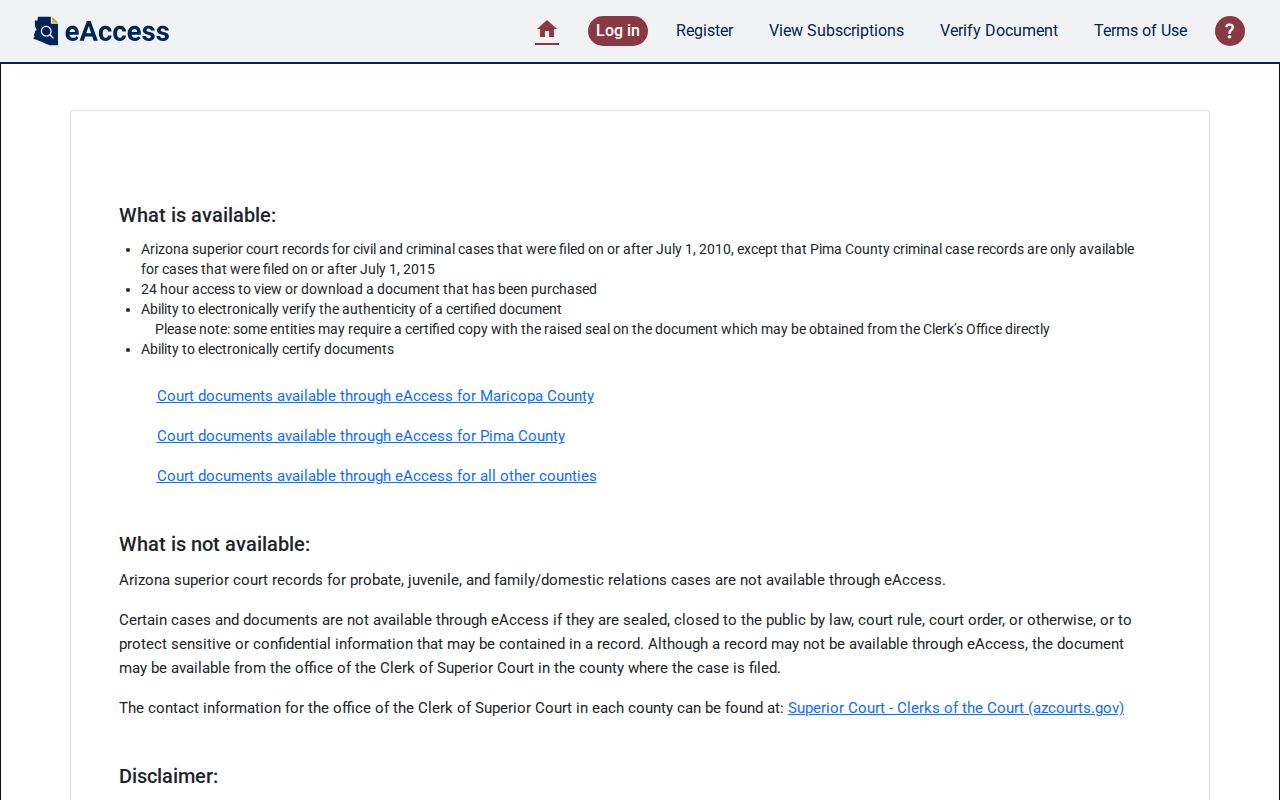This screenshot has height=800, width=1280.
Task: Click the probate, juvenile, family cases paragraph
Action: click(532, 580)
